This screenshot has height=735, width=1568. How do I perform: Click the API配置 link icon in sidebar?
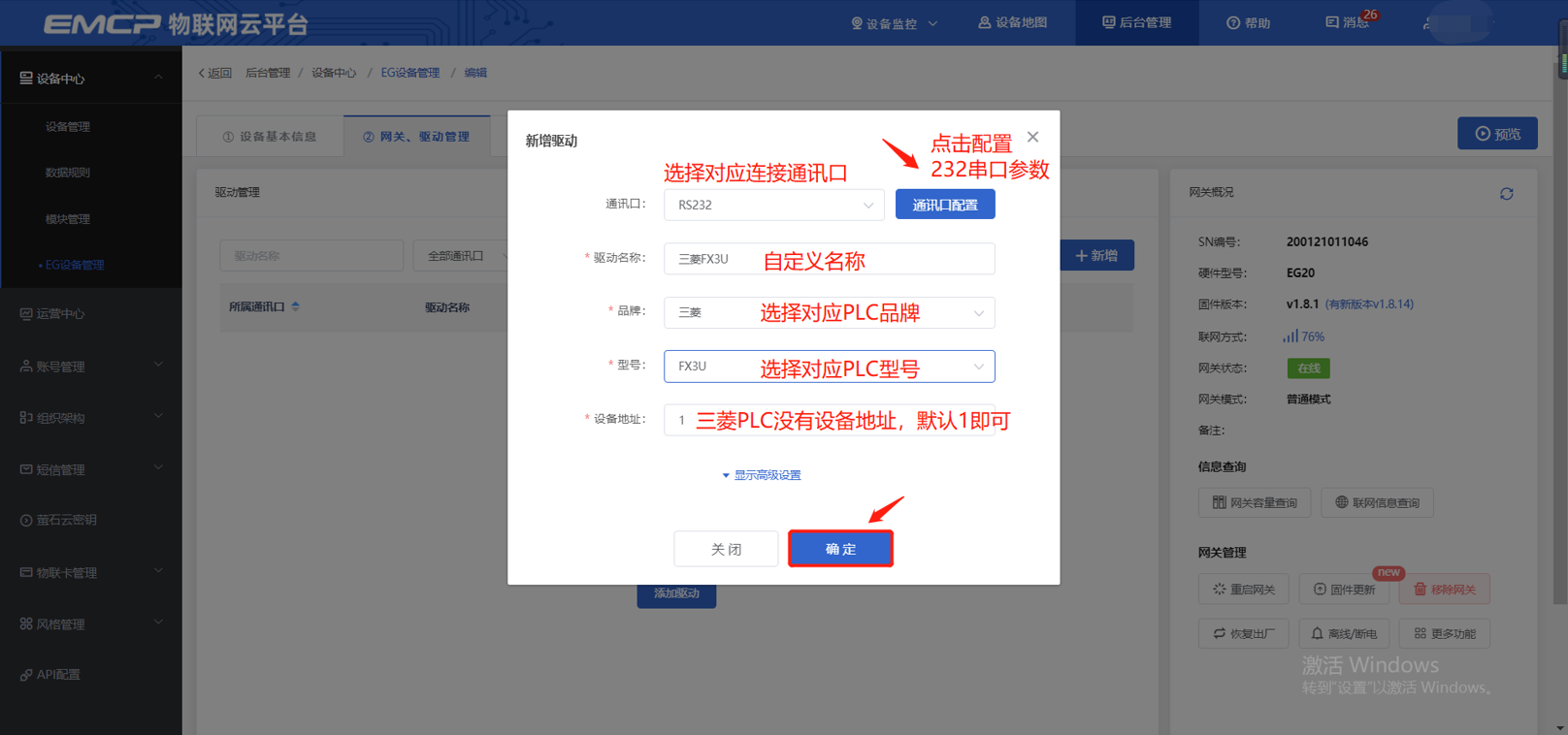26,675
